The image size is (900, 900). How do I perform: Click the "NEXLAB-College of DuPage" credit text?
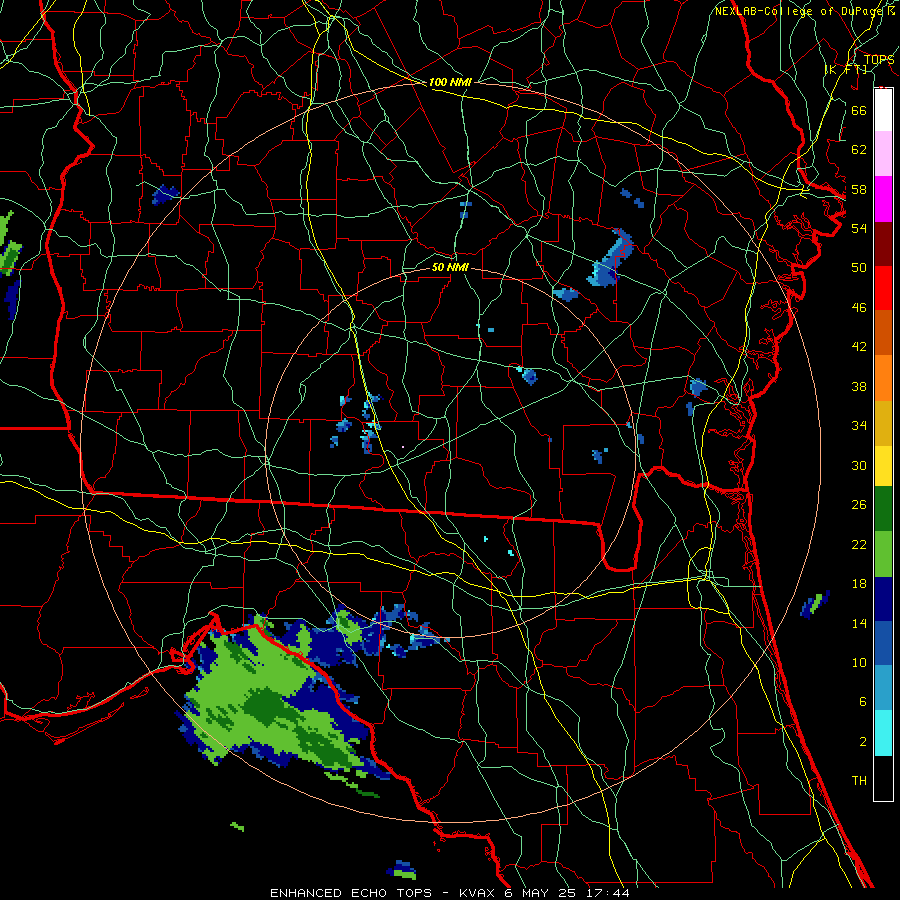click(801, 11)
